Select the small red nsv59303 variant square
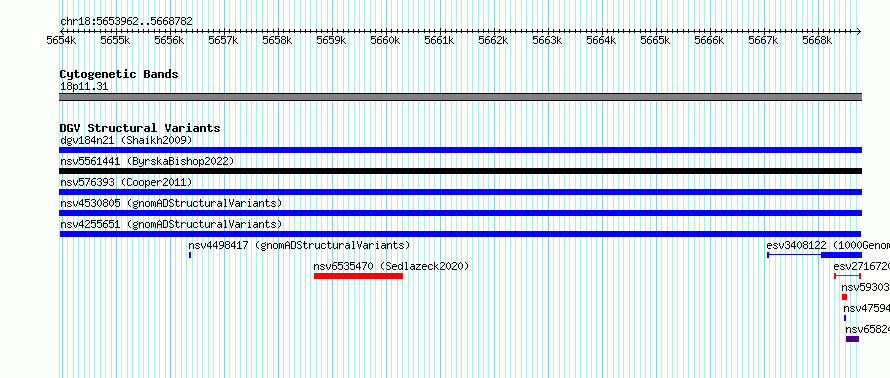This screenshot has height=378, width=890. click(x=845, y=297)
